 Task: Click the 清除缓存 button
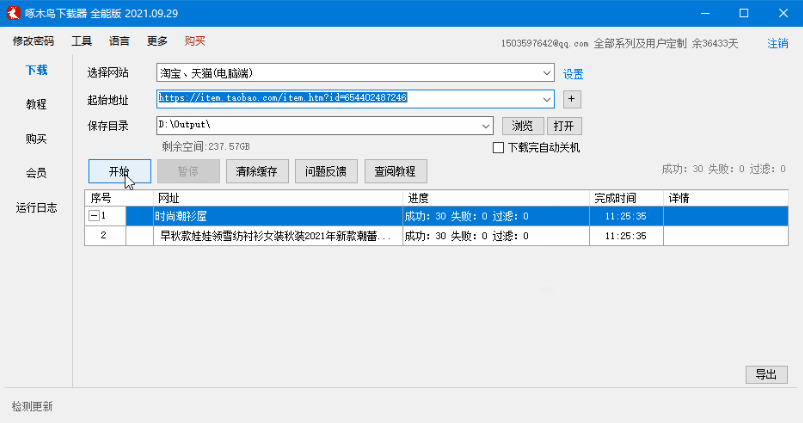coord(257,171)
